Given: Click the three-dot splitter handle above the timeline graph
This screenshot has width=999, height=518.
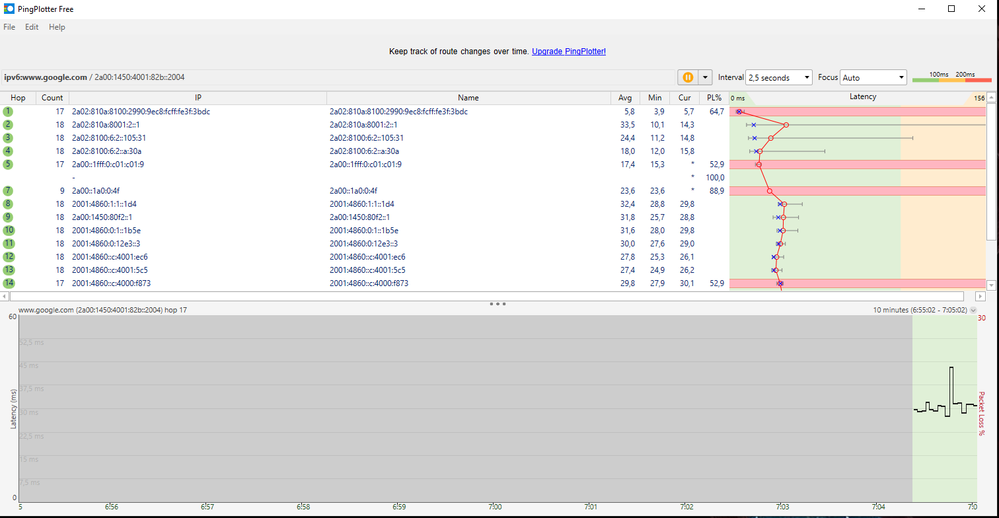Looking at the screenshot, I should 498,304.
